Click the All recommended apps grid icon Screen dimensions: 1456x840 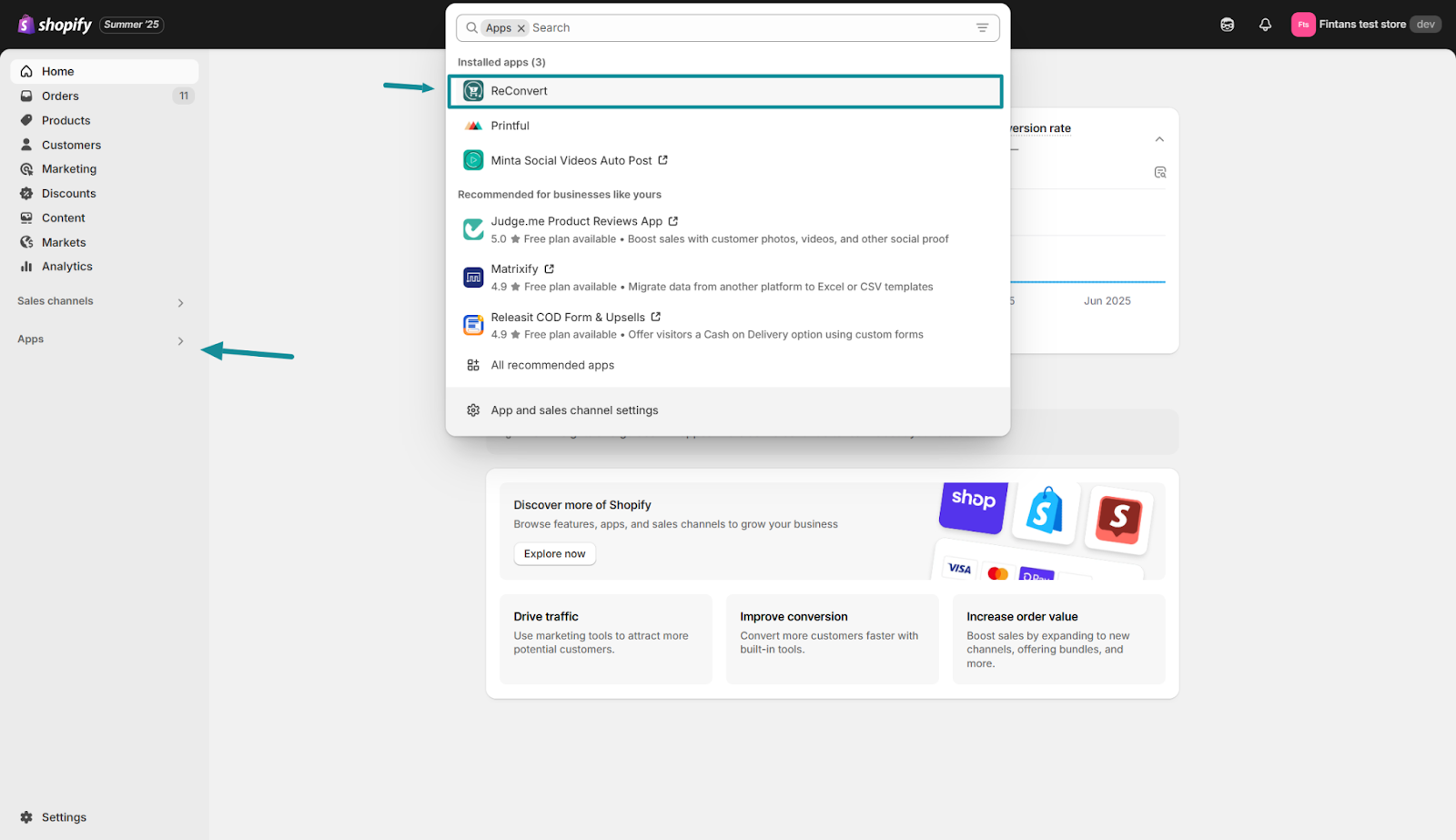pos(473,365)
